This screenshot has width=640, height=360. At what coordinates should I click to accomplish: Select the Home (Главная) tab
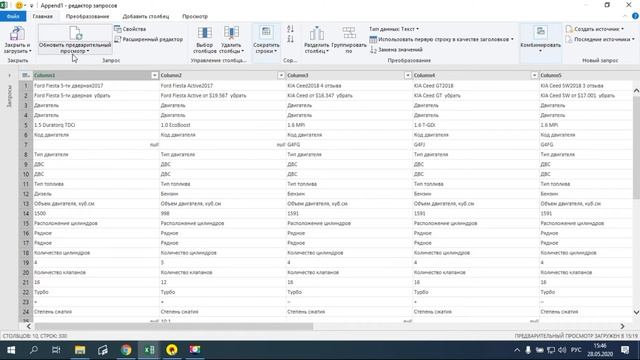42,16
